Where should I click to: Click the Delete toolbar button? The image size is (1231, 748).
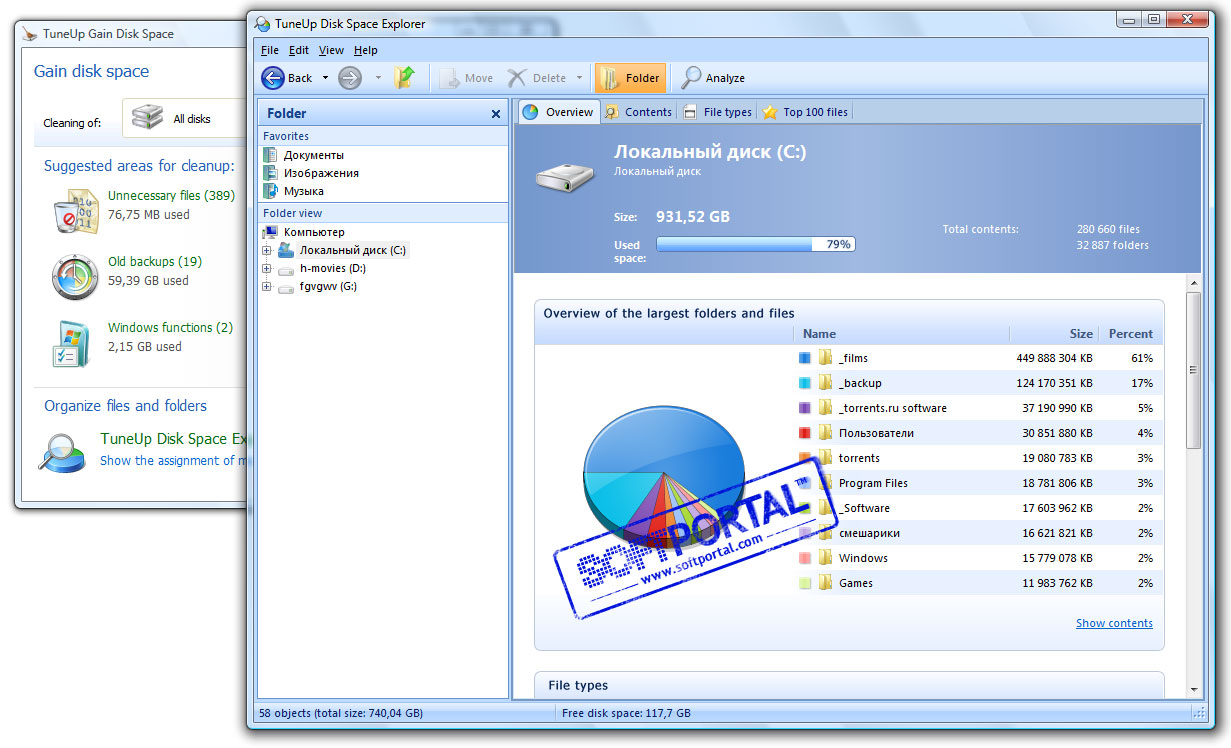[538, 78]
